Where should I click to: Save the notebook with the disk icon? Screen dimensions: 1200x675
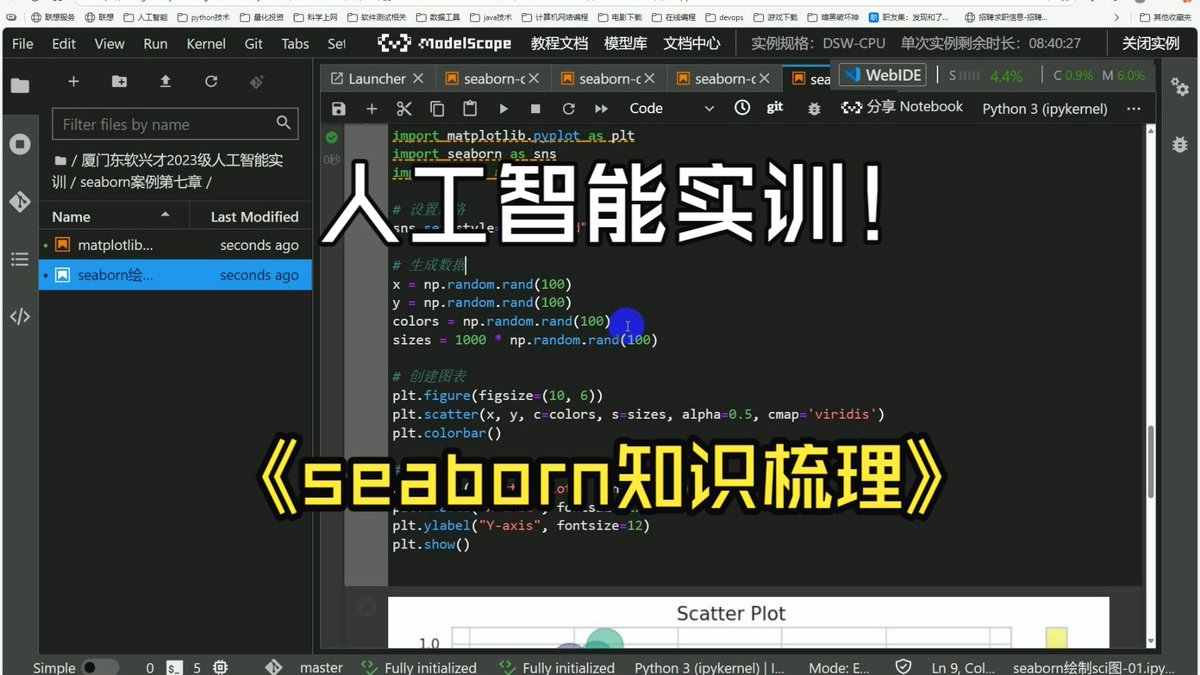(338, 108)
